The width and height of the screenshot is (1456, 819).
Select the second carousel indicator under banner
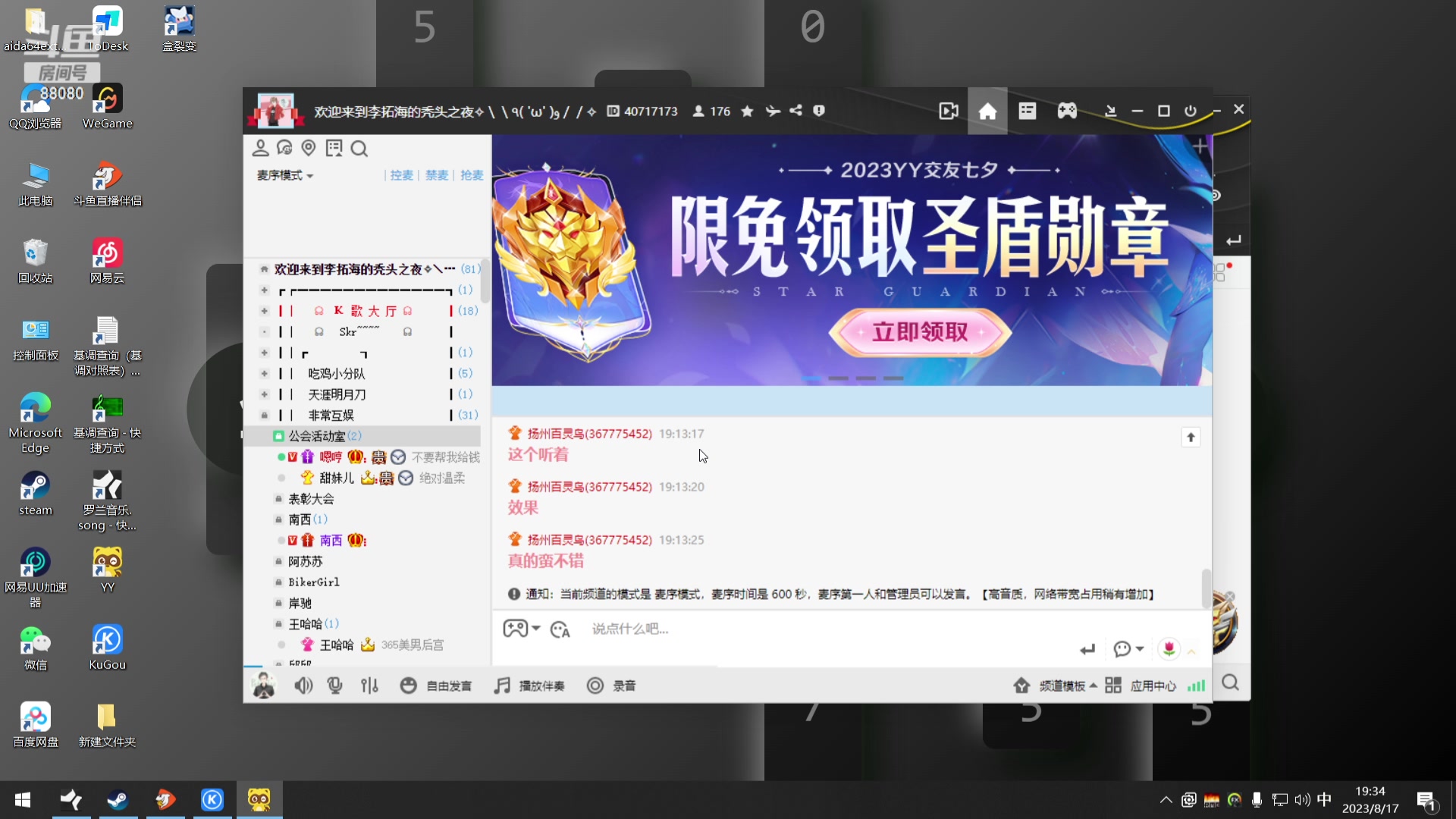(839, 378)
